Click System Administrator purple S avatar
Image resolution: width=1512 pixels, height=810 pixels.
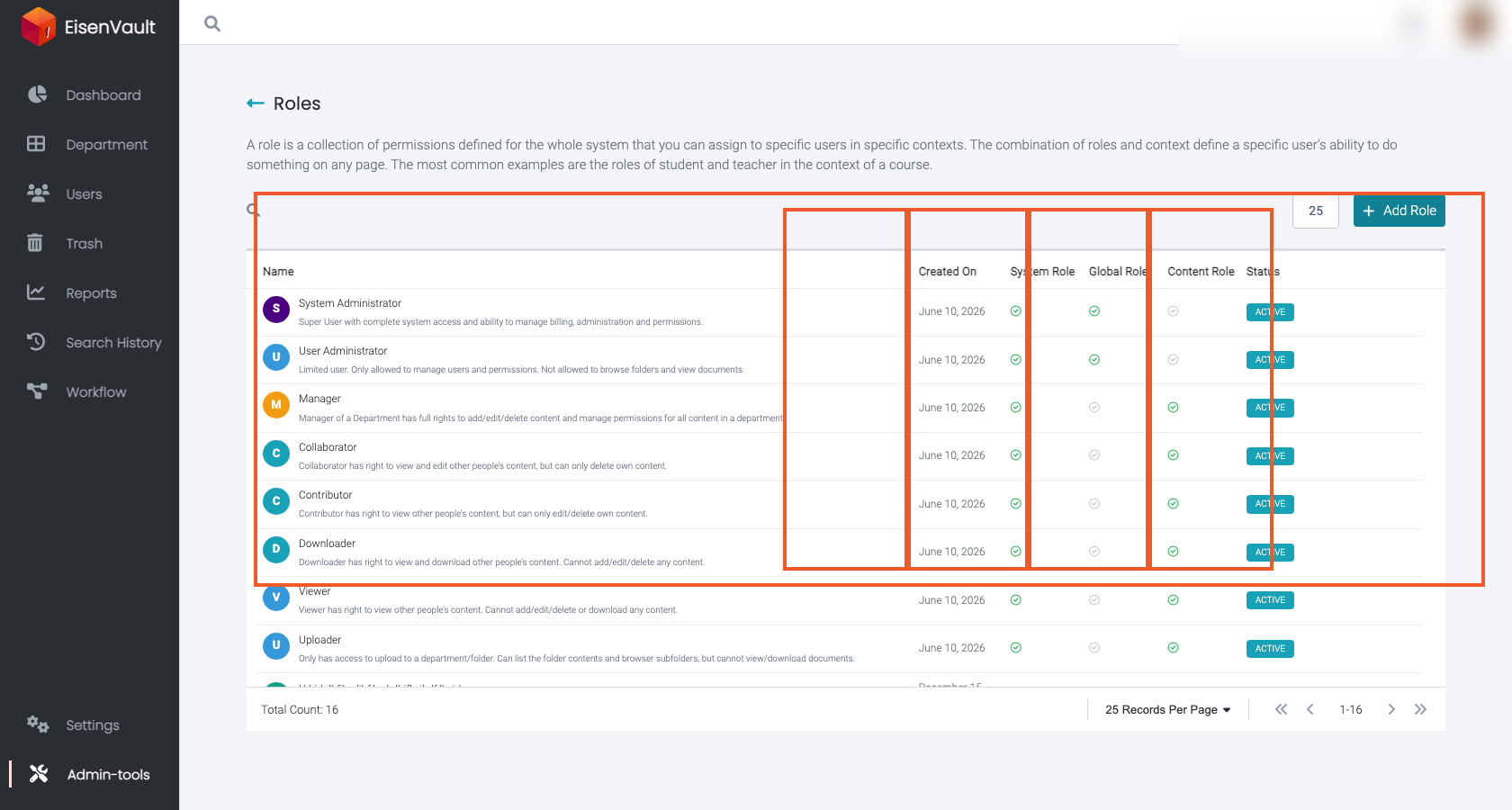[276, 310]
